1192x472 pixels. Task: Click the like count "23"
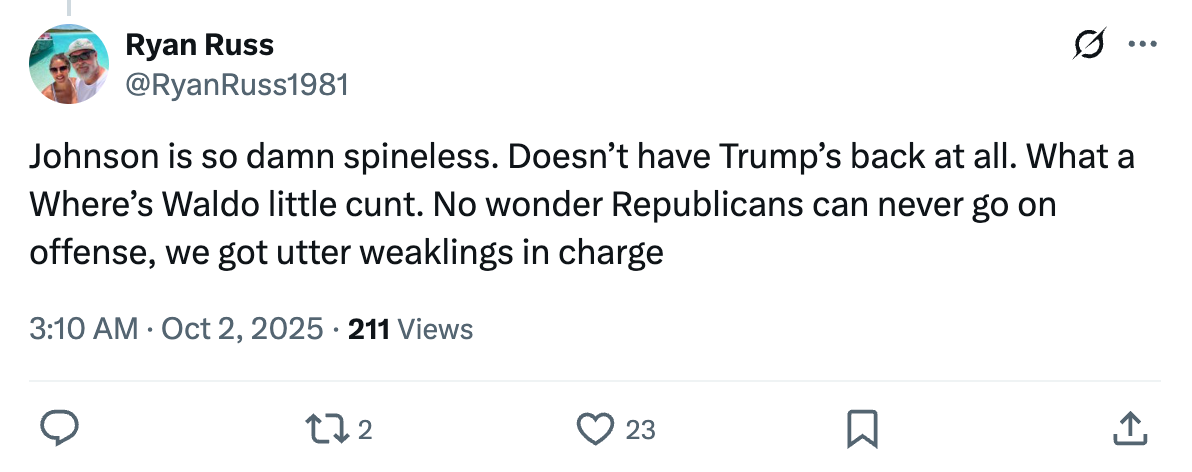coord(640,430)
